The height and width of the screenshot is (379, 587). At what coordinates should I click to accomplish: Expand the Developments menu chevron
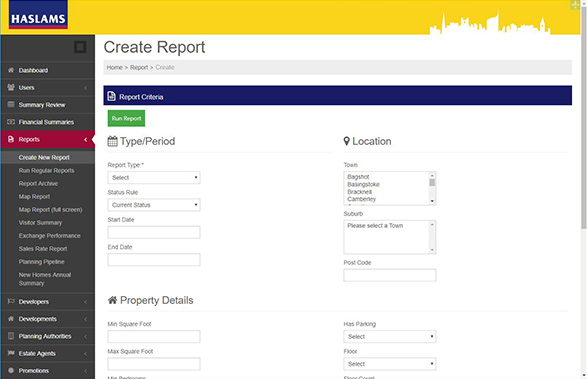point(86,319)
